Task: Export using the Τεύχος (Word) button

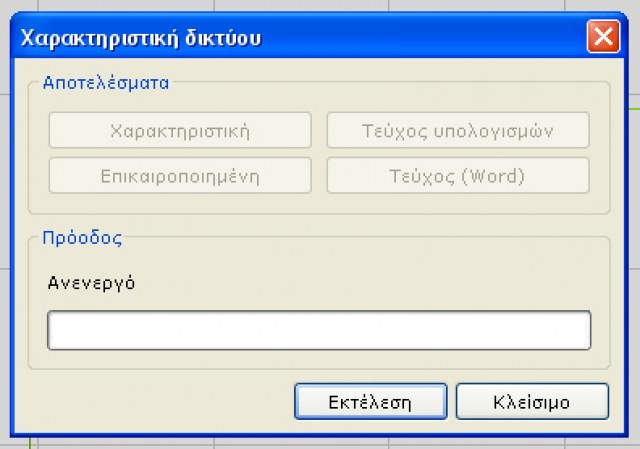Action: (457, 176)
